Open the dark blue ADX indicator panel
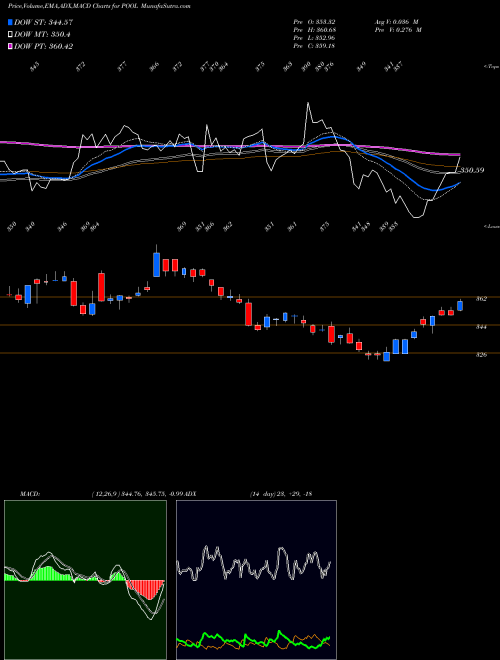 tap(256, 580)
